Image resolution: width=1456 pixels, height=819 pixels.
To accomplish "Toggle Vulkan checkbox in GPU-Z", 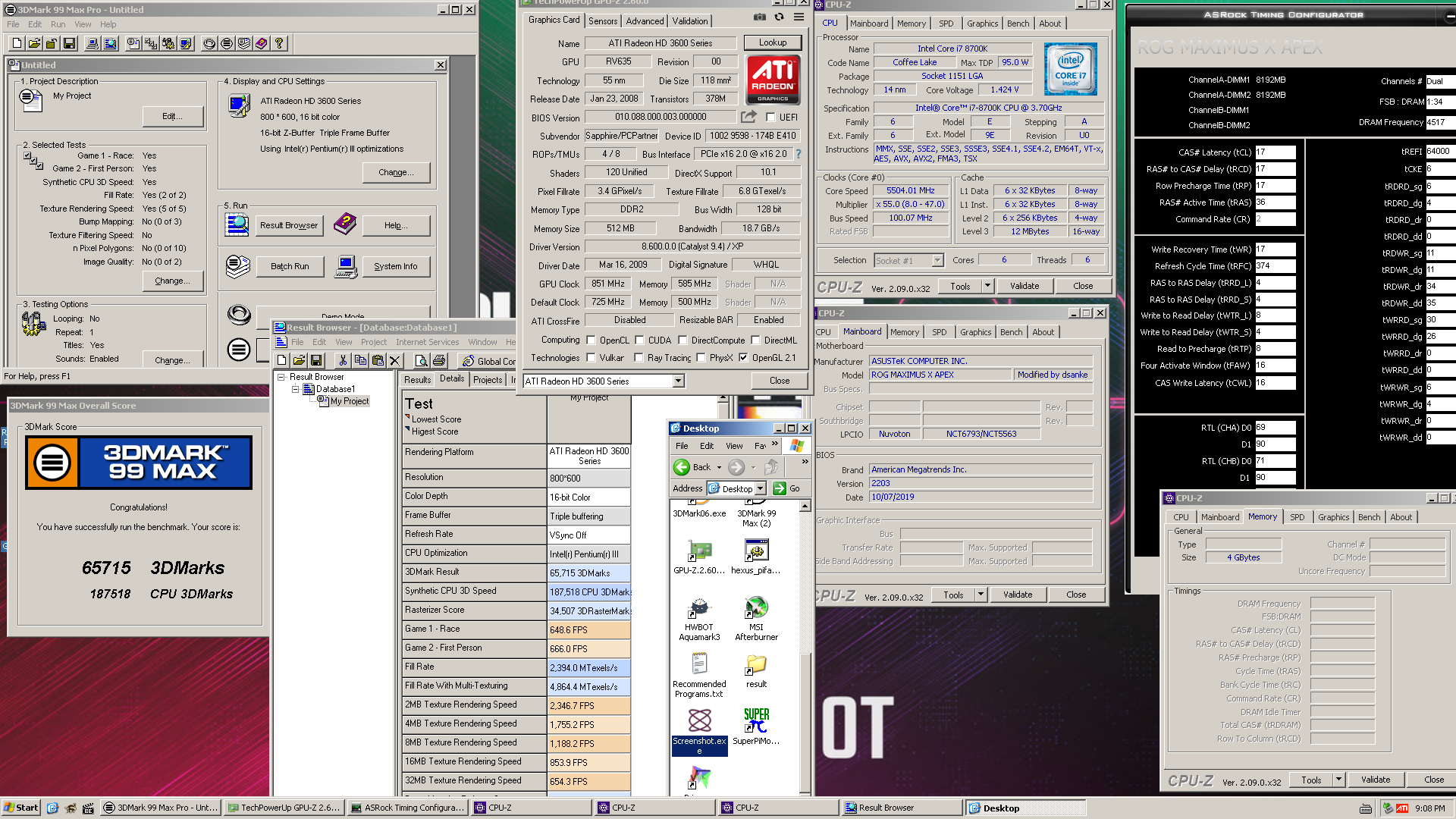I will click(x=591, y=358).
